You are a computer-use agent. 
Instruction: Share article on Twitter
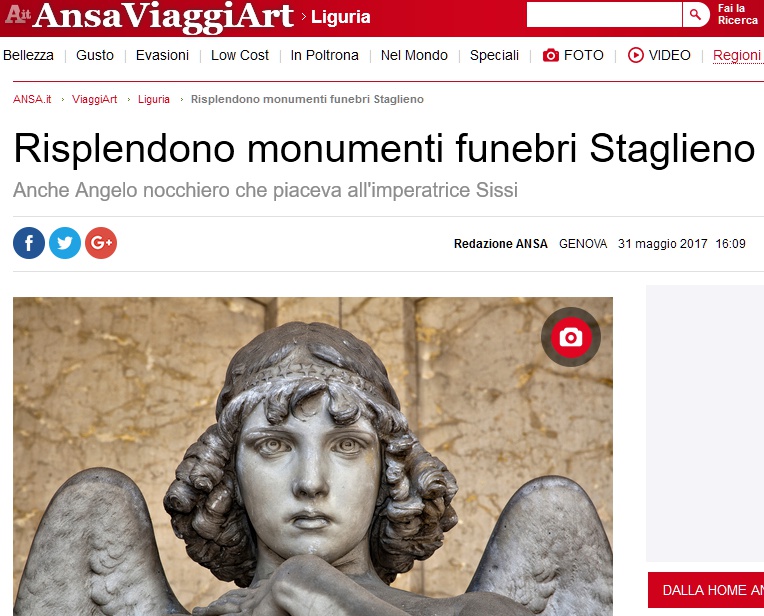tap(65, 243)
